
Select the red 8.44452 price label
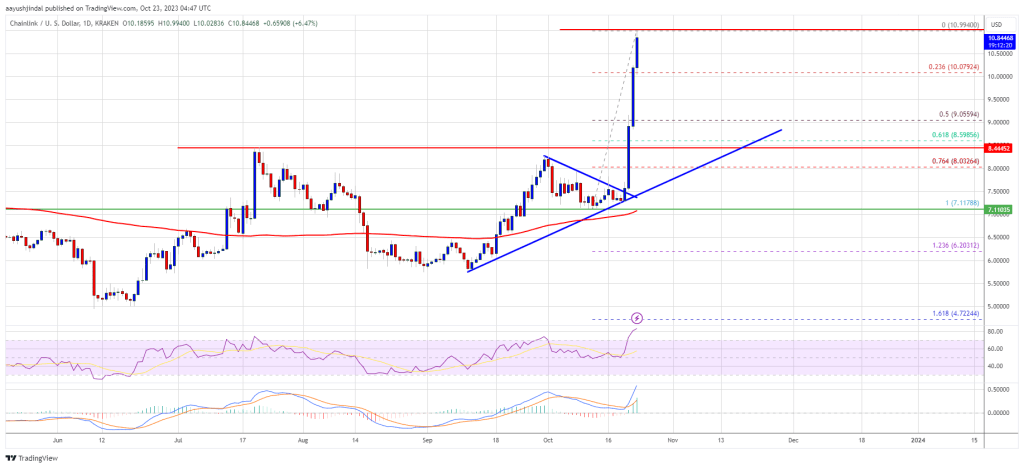coord(997,149)
